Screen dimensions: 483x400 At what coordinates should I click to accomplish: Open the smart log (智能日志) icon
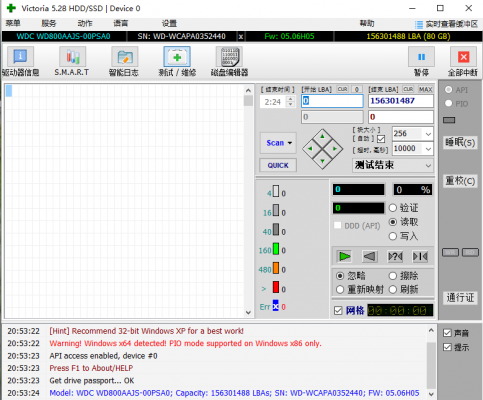(x=125, y=56)
